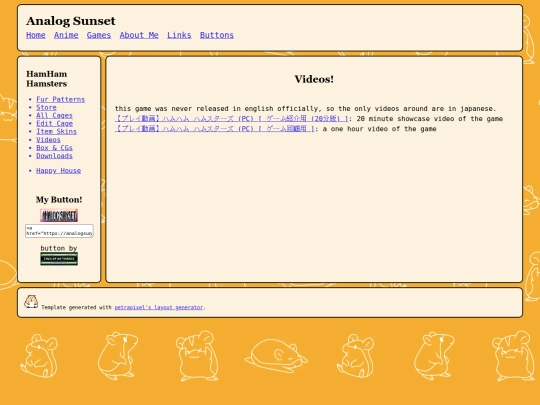Open the Links page
540x405 pixels.
[x=179, y=35]
